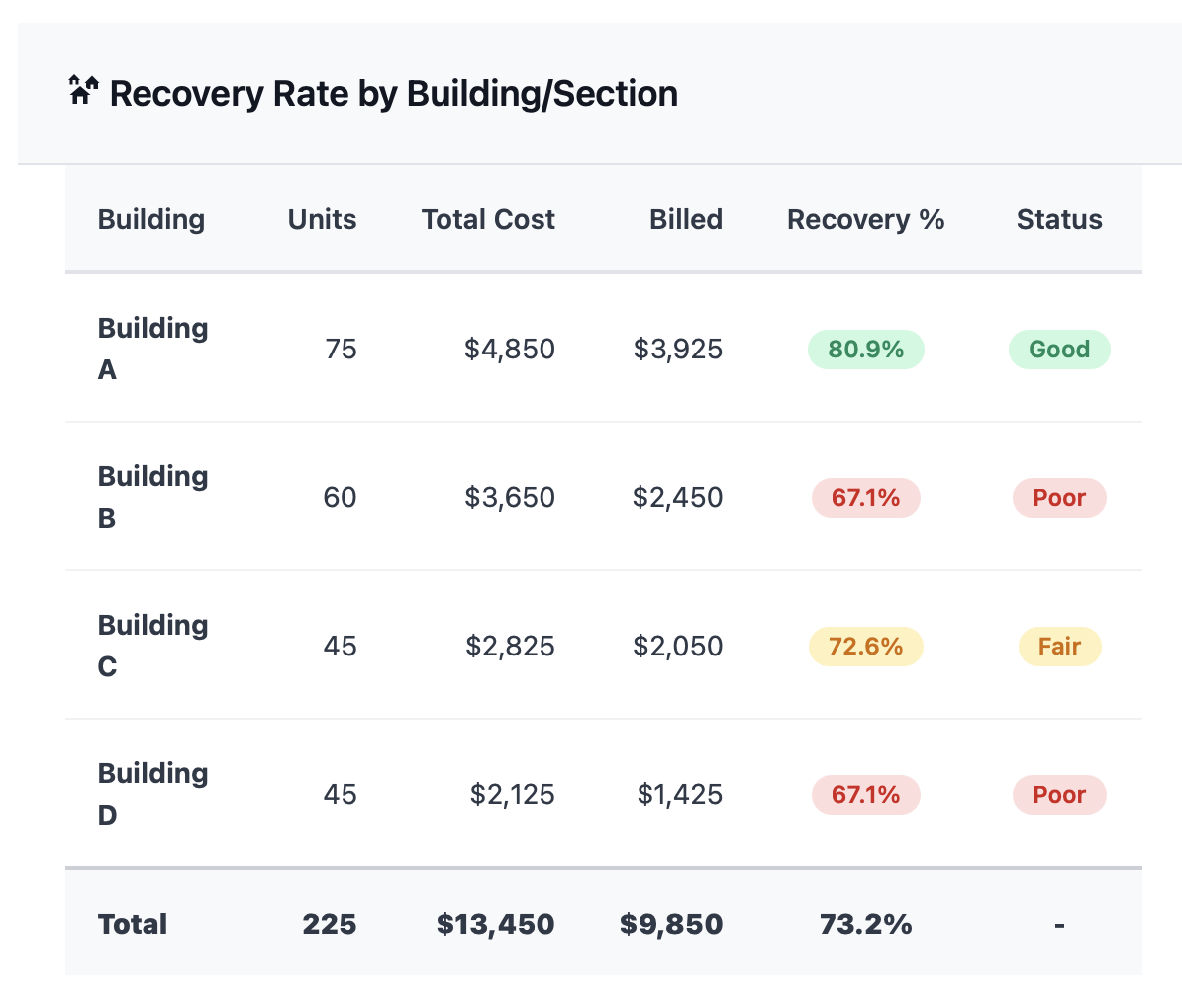The height and width of the screenshot is (1008, 1182).
Task: Click the Good status badge
Action: coord(1058,350)
